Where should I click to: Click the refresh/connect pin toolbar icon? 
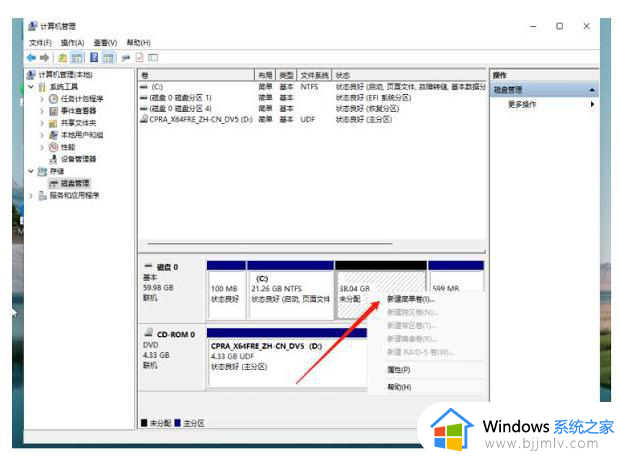click(x=126, y=58)
